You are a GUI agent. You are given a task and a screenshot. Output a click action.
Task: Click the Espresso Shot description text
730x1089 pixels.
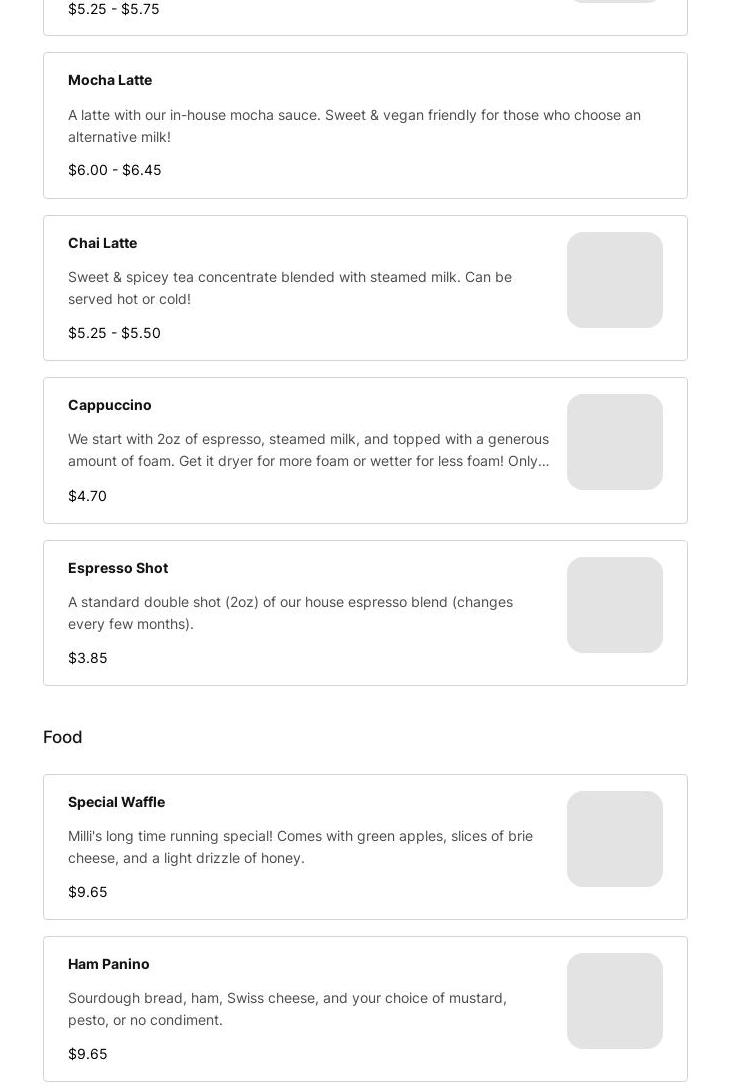(290, 613)
